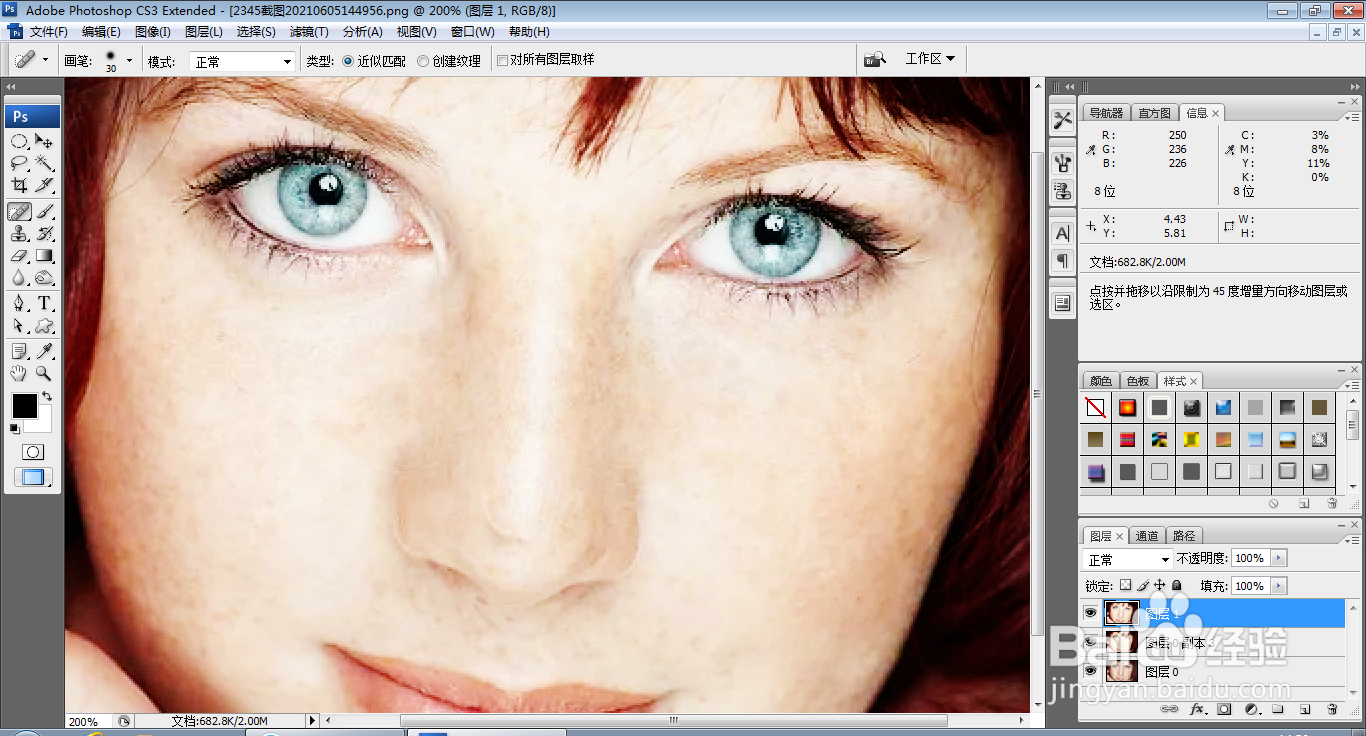Open 不透明度 opacity slider arrow
Screen dimensions: 1366x736
(1280, 558)
